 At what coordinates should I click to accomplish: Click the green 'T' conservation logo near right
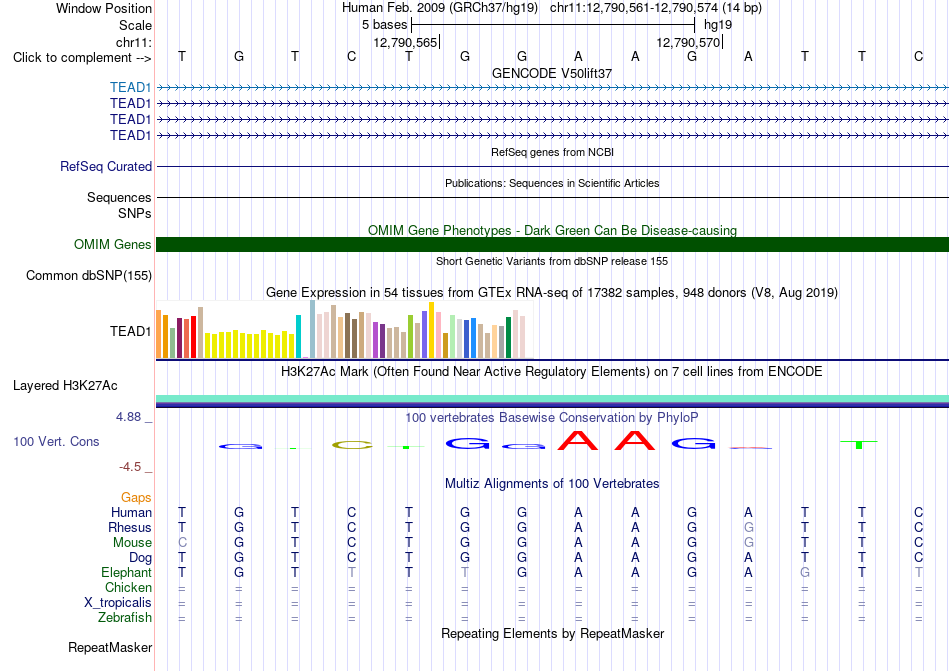(x=859, y=445)
